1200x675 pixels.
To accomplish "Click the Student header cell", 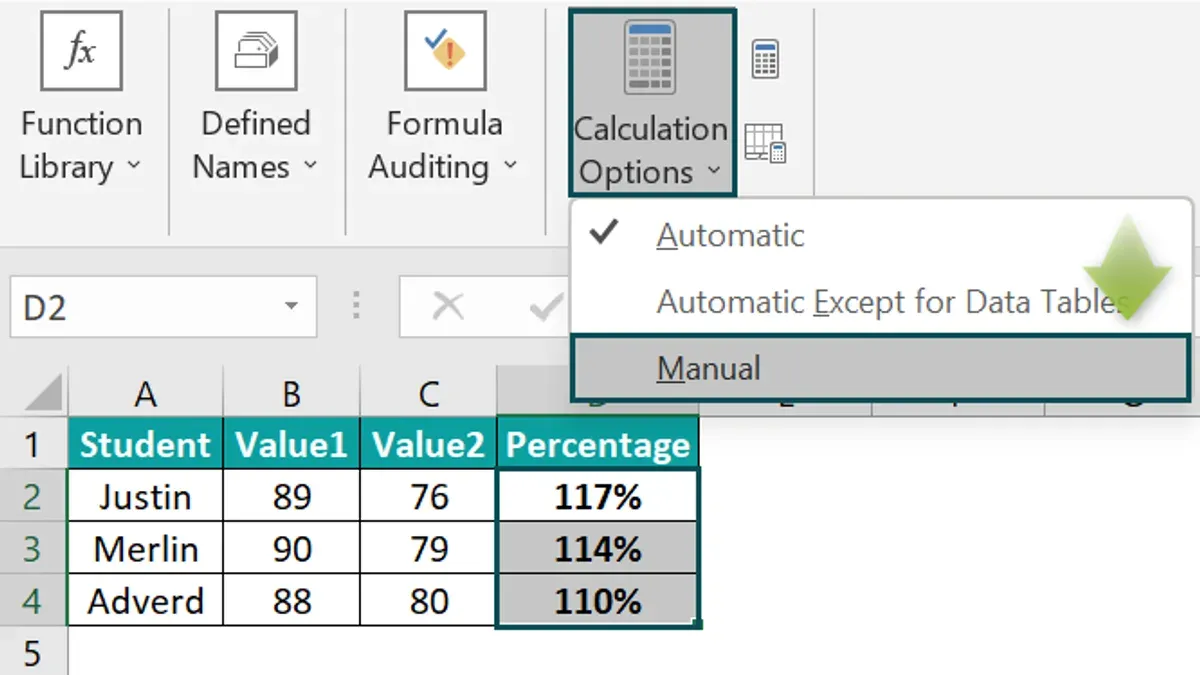I will click(145, 445).
